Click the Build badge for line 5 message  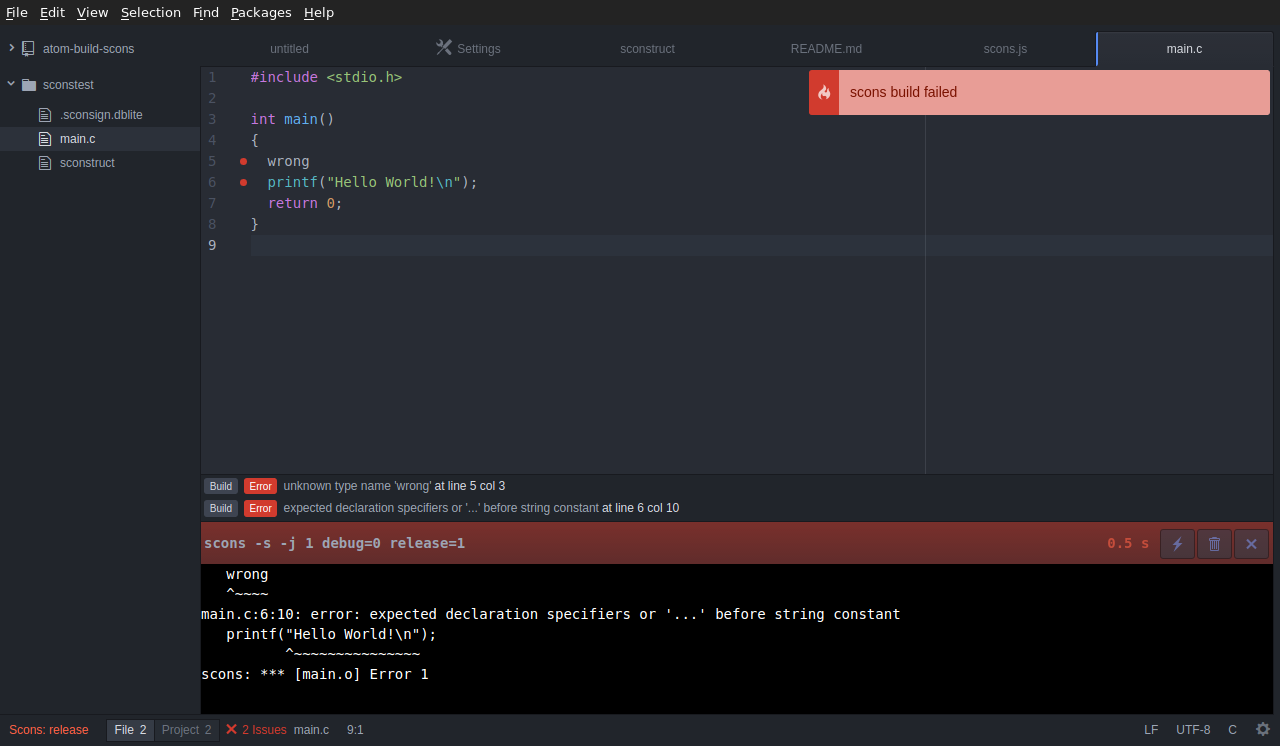(x=221, y=486)
